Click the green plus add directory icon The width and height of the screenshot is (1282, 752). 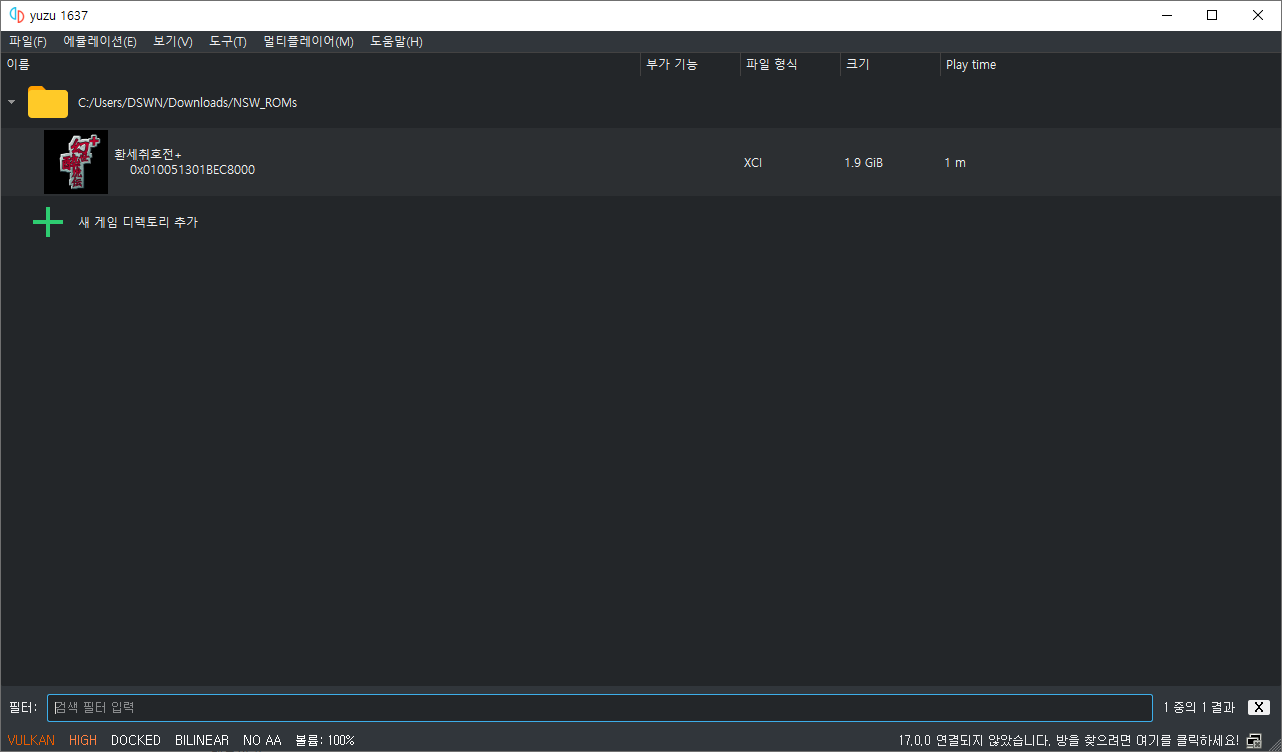48,222
